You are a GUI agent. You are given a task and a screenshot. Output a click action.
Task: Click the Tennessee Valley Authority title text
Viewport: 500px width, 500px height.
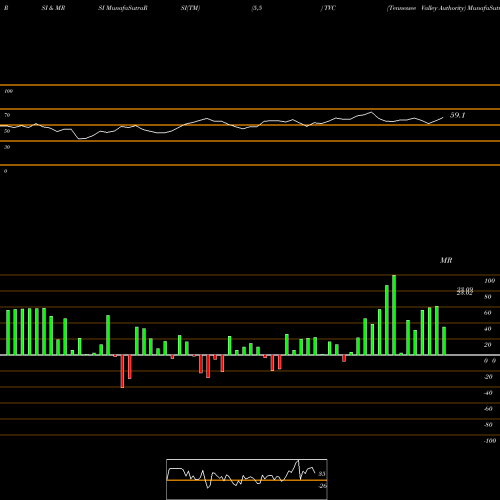click(426, 8)
